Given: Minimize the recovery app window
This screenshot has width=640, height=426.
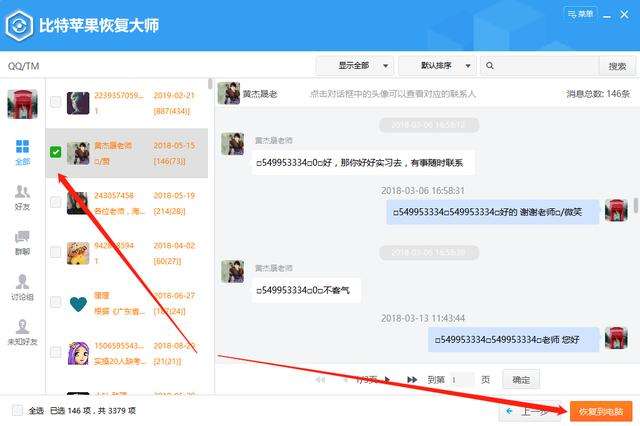Looking at the screenshot, I should (607, 16).
